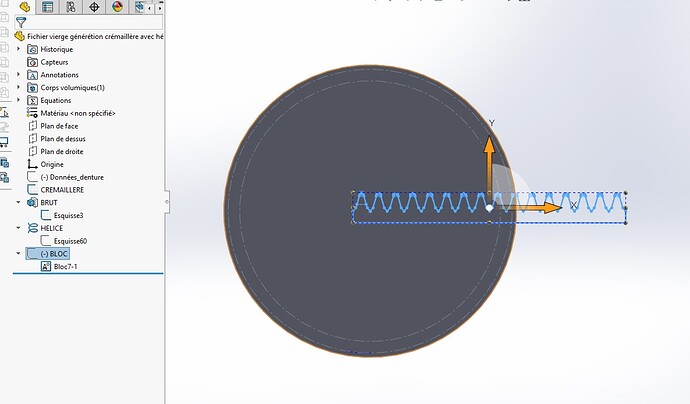690x404 pixels.
Task: Select the Esquisse60 label
Action: click(70, 241)
